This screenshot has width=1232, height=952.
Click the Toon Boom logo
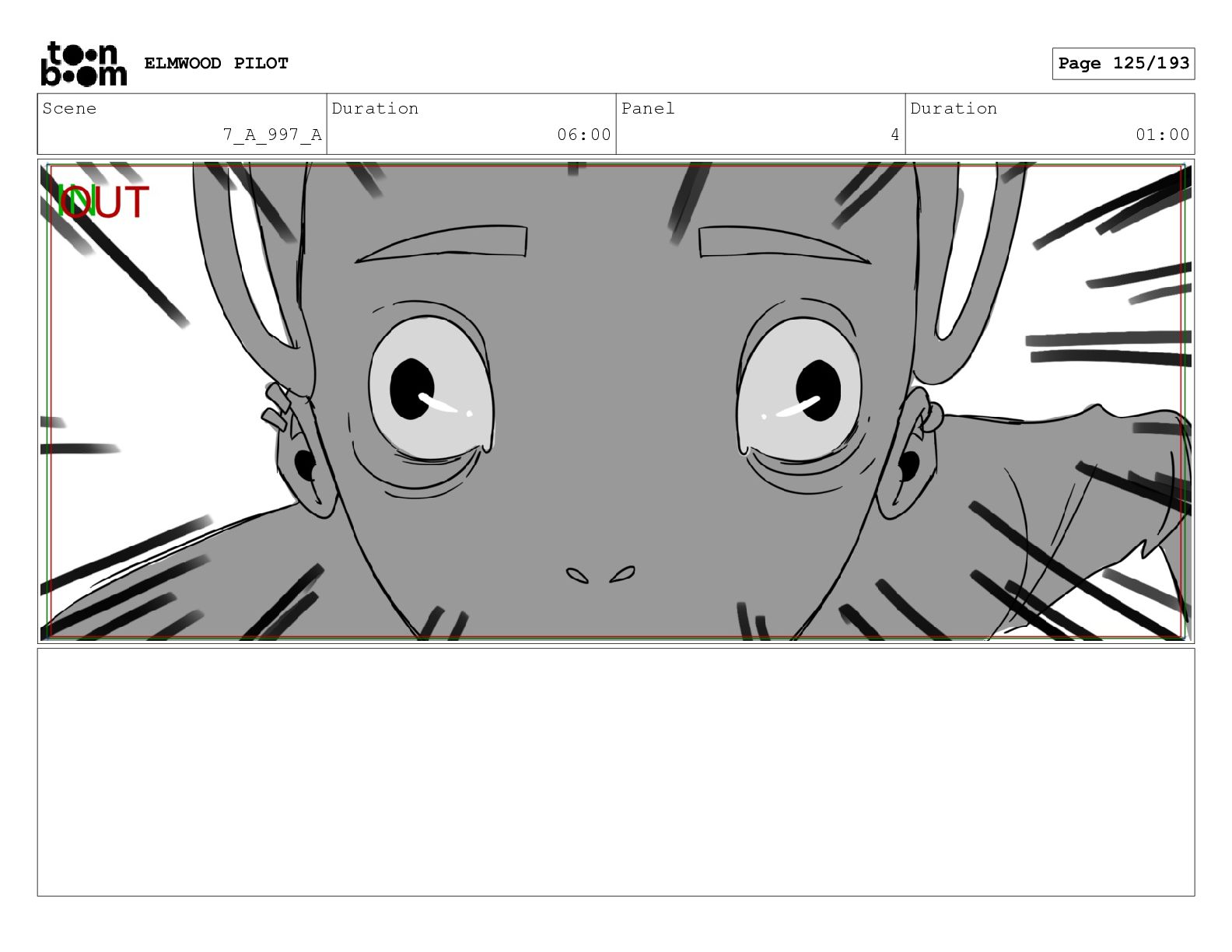83,64
